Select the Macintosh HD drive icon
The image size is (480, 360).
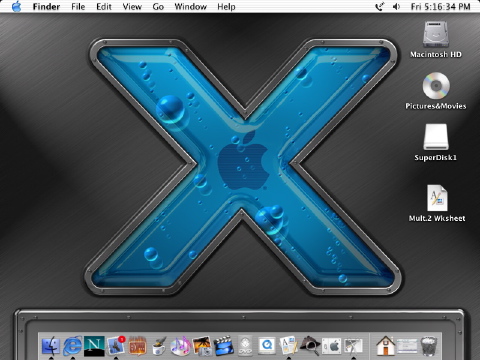436,35
